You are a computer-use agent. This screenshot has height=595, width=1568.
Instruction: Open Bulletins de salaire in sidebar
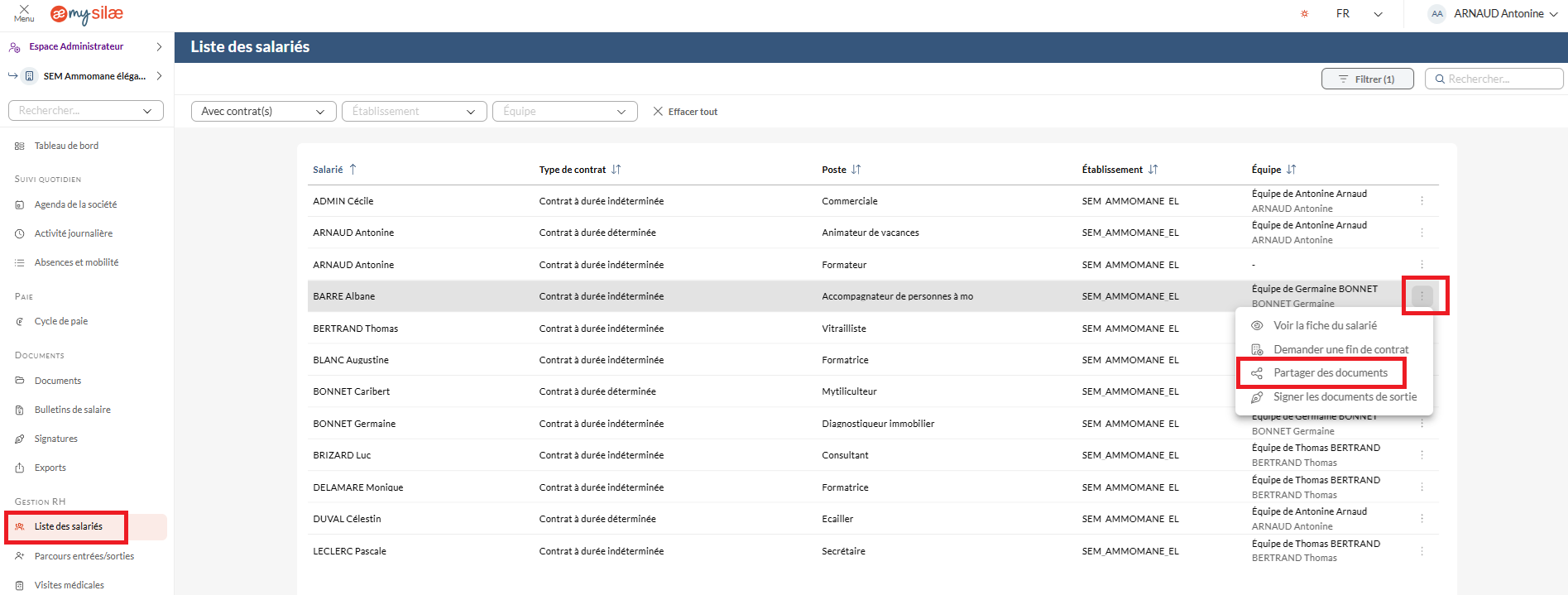pos(72,410)
